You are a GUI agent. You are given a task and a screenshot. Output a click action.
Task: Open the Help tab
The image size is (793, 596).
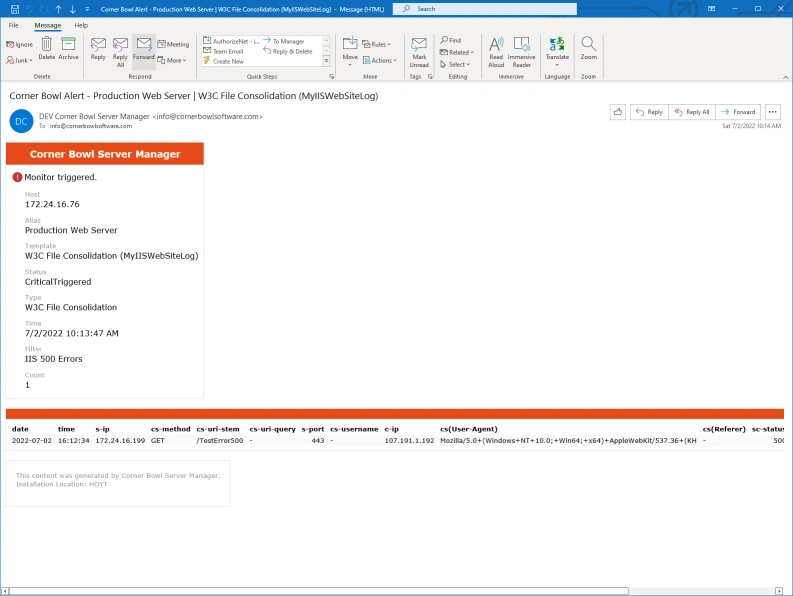click(x=81, y=25)
